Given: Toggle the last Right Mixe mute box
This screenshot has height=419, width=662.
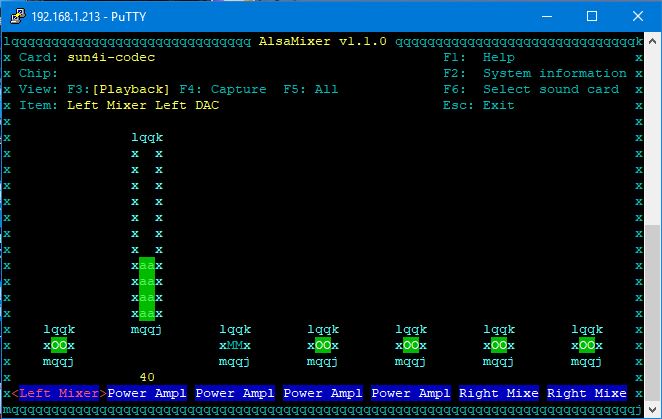Looking at the screenshot, I should click(x=587, y=345).
